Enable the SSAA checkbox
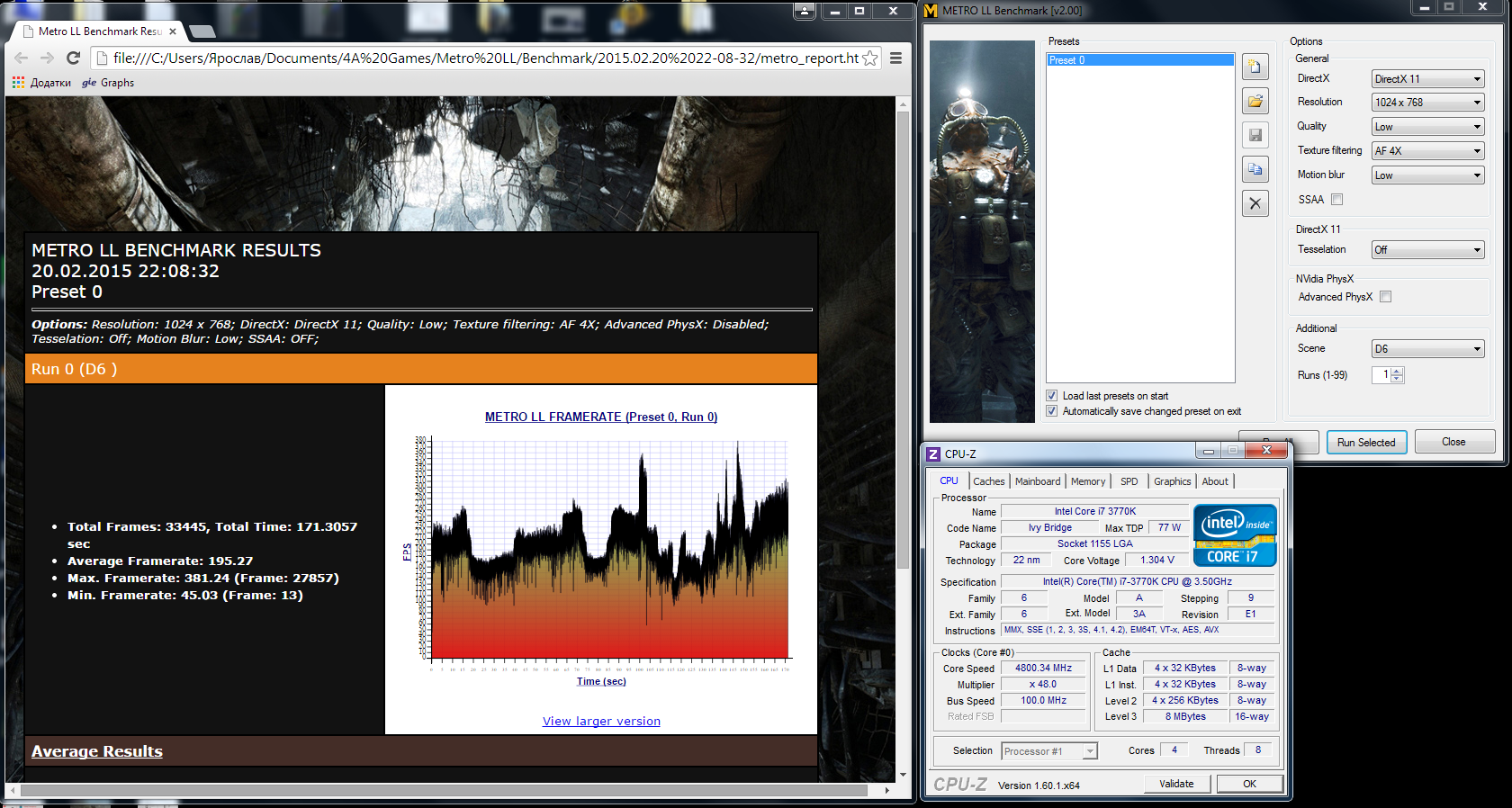Image resolution: width=1512 pixels, height=808 pixels. tap(1336, 200)
